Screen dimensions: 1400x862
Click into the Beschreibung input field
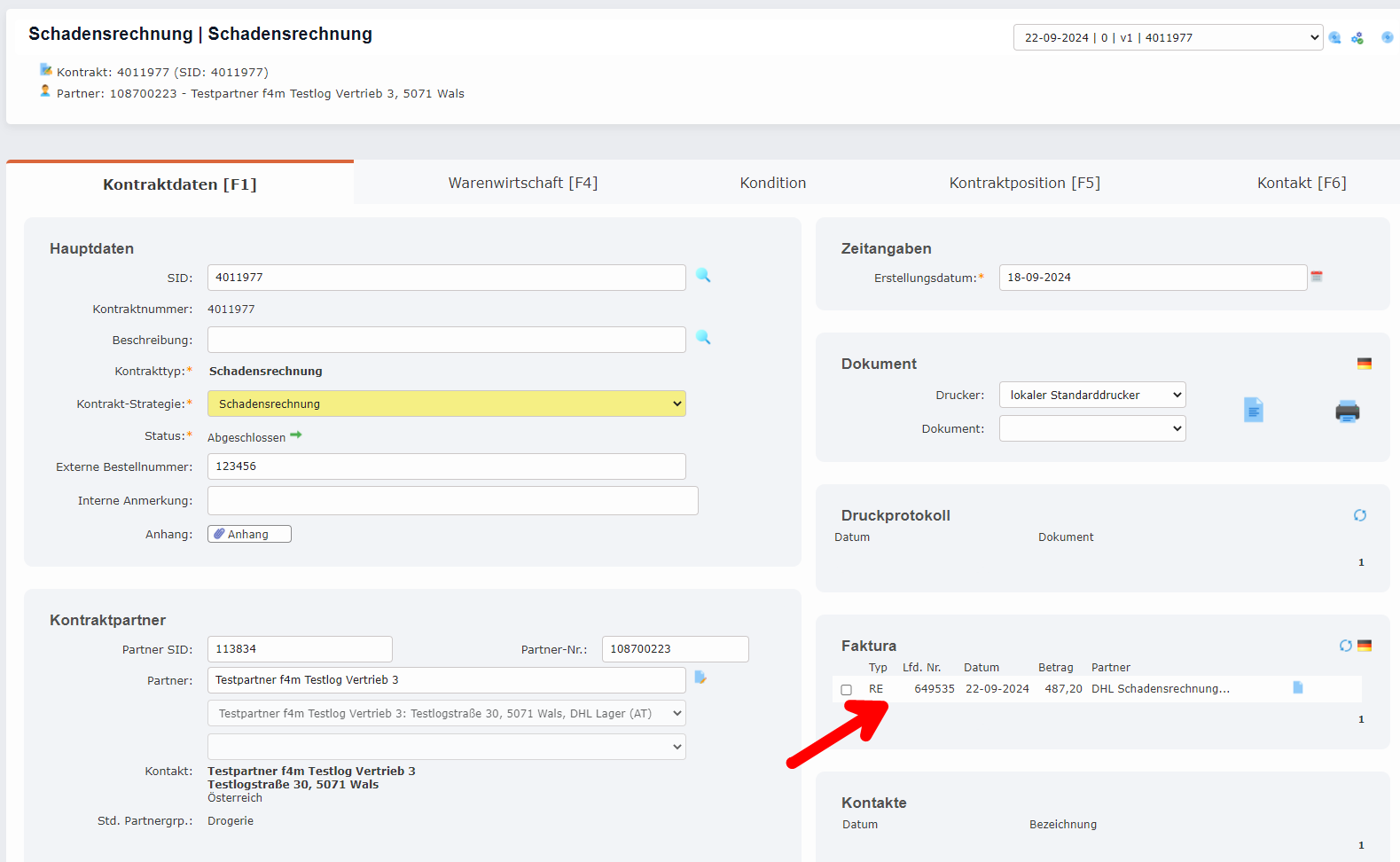point(447,340)
